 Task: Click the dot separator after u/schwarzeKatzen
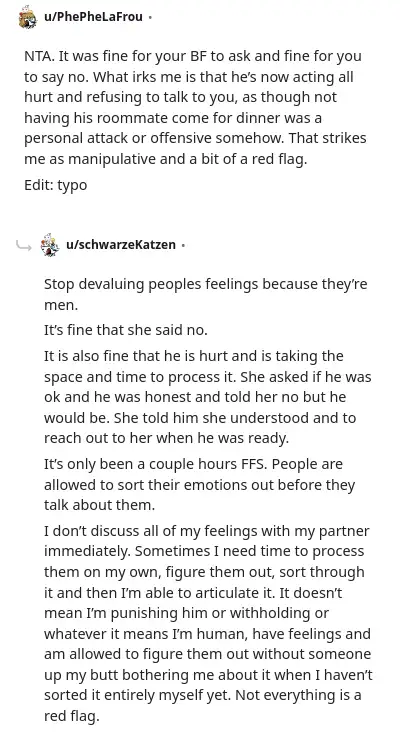point(183,246)
